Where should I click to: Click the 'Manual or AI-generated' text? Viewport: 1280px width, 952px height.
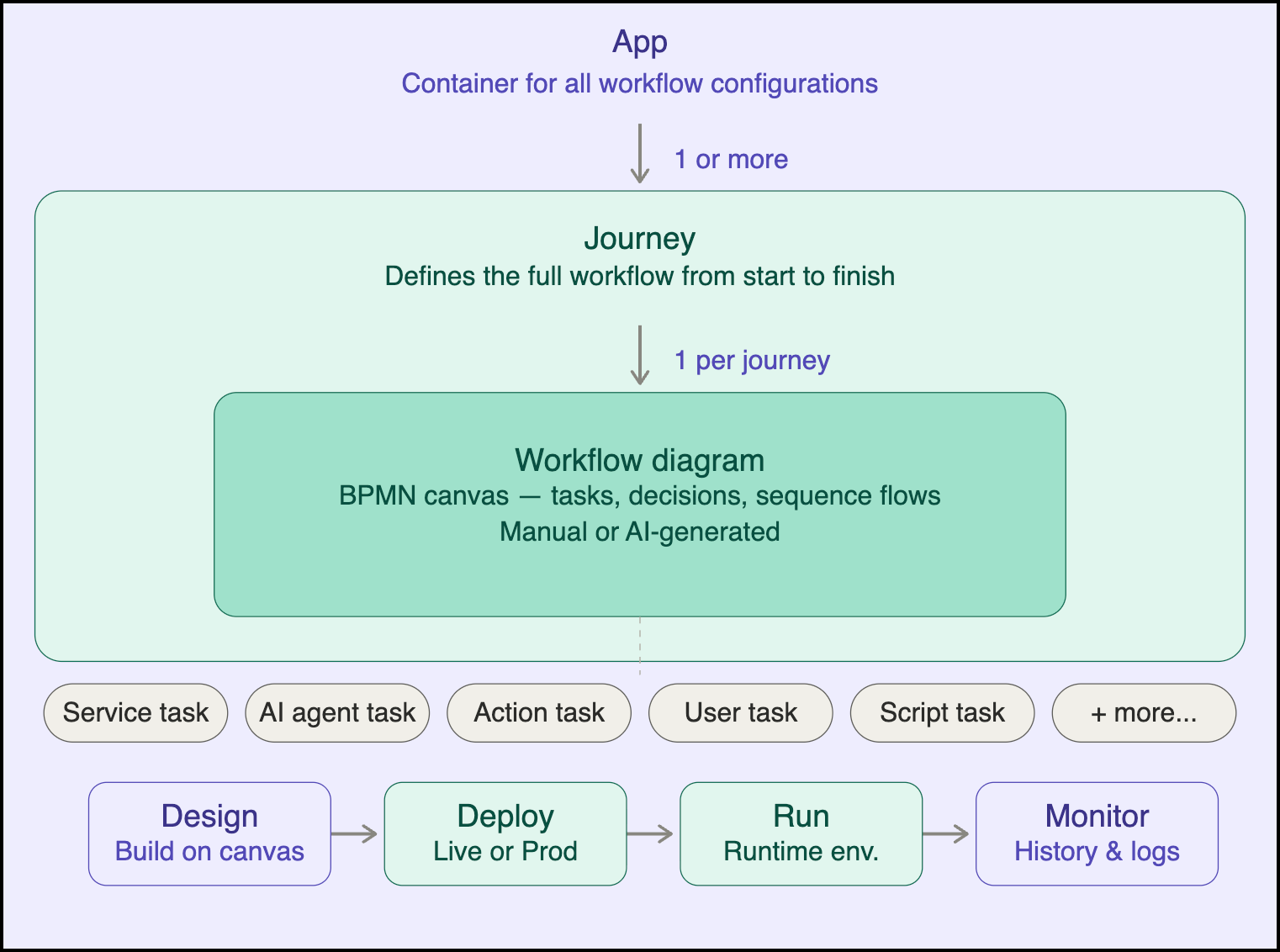tap(640, 532)
